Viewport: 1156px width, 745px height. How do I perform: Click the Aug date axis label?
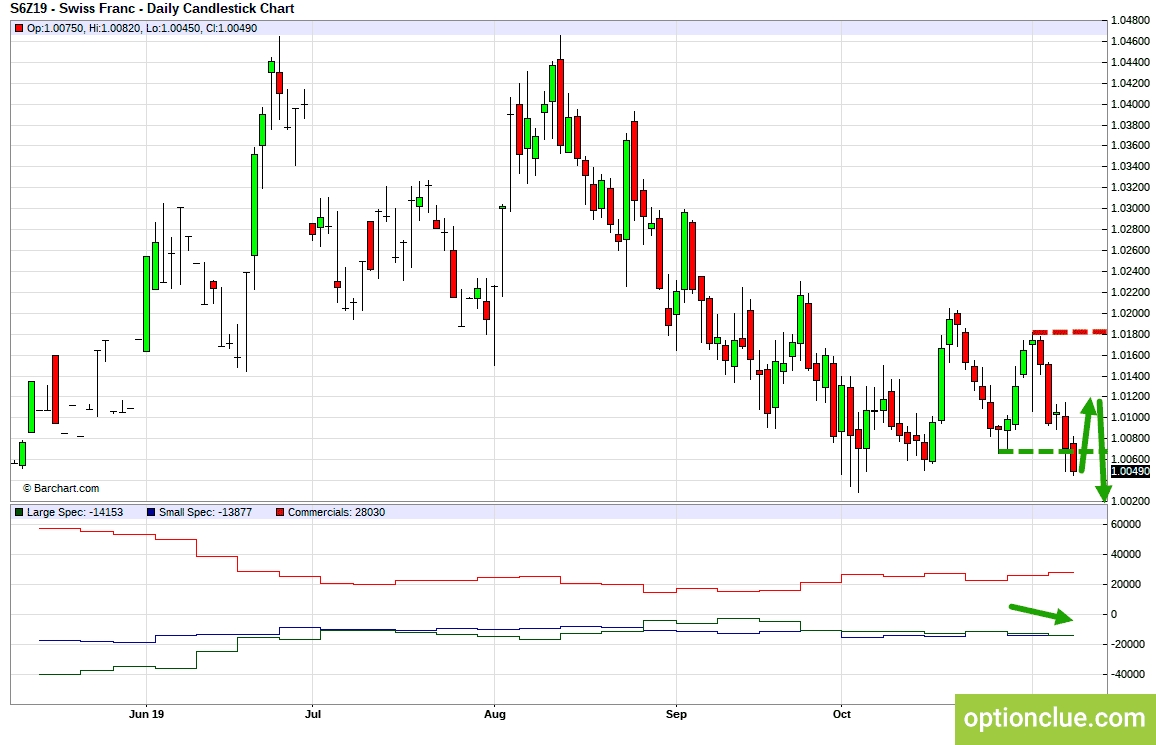tap(494, 714)
